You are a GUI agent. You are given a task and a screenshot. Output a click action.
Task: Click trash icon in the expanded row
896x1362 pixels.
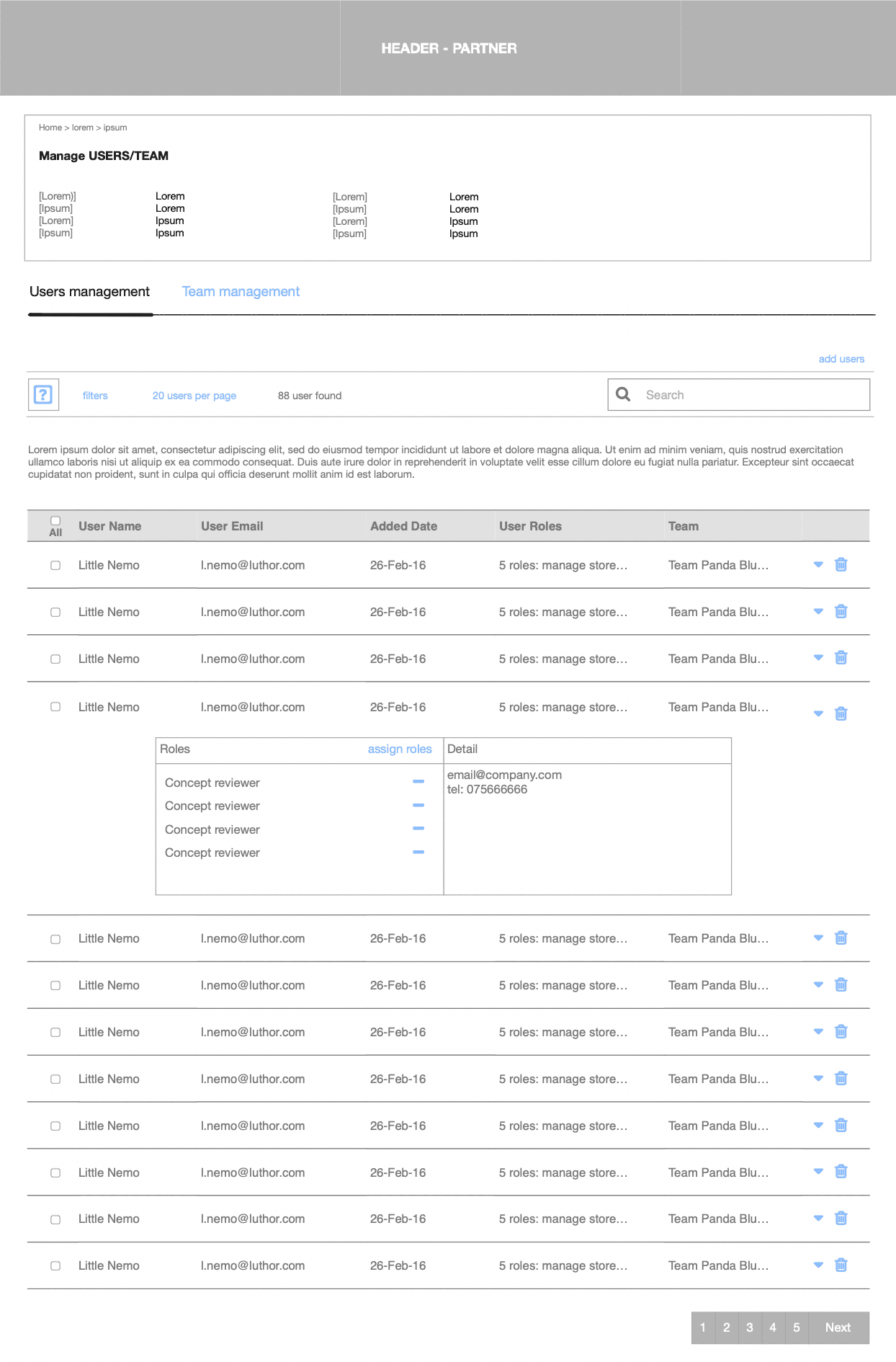coord(841,713)
